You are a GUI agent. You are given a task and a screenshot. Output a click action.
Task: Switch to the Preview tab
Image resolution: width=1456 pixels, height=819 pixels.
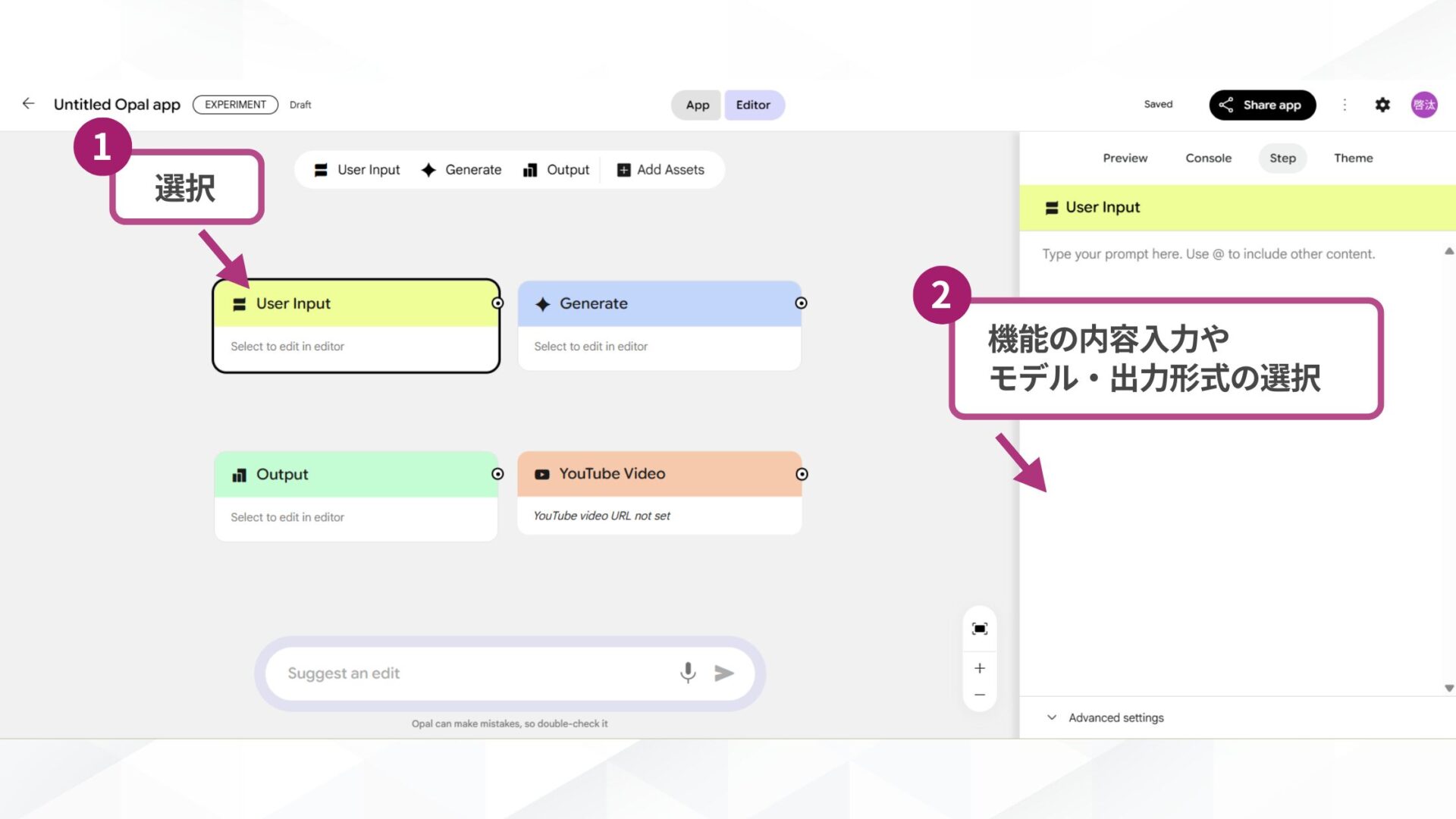click(1125, 158)
